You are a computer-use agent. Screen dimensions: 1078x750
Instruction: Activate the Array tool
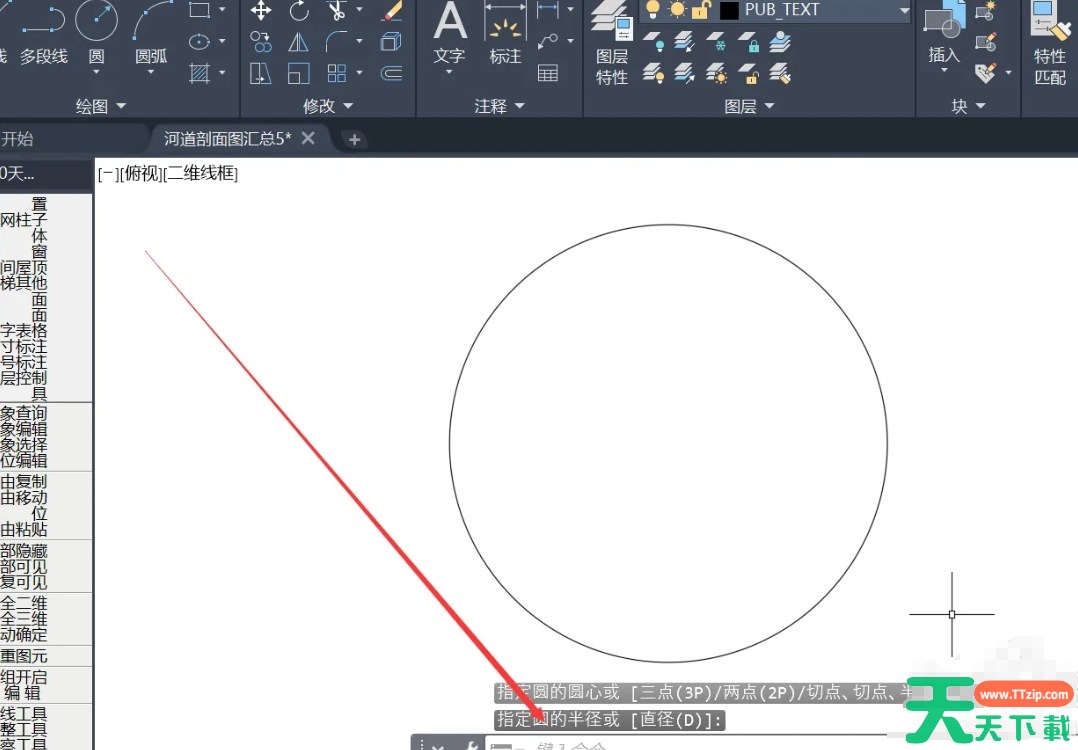click(336, 73)
